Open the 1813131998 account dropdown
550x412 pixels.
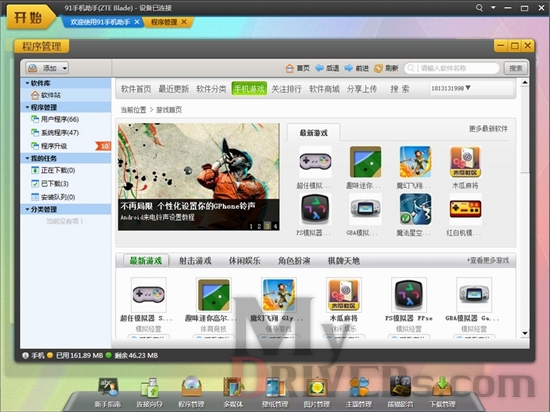point(451,88)
